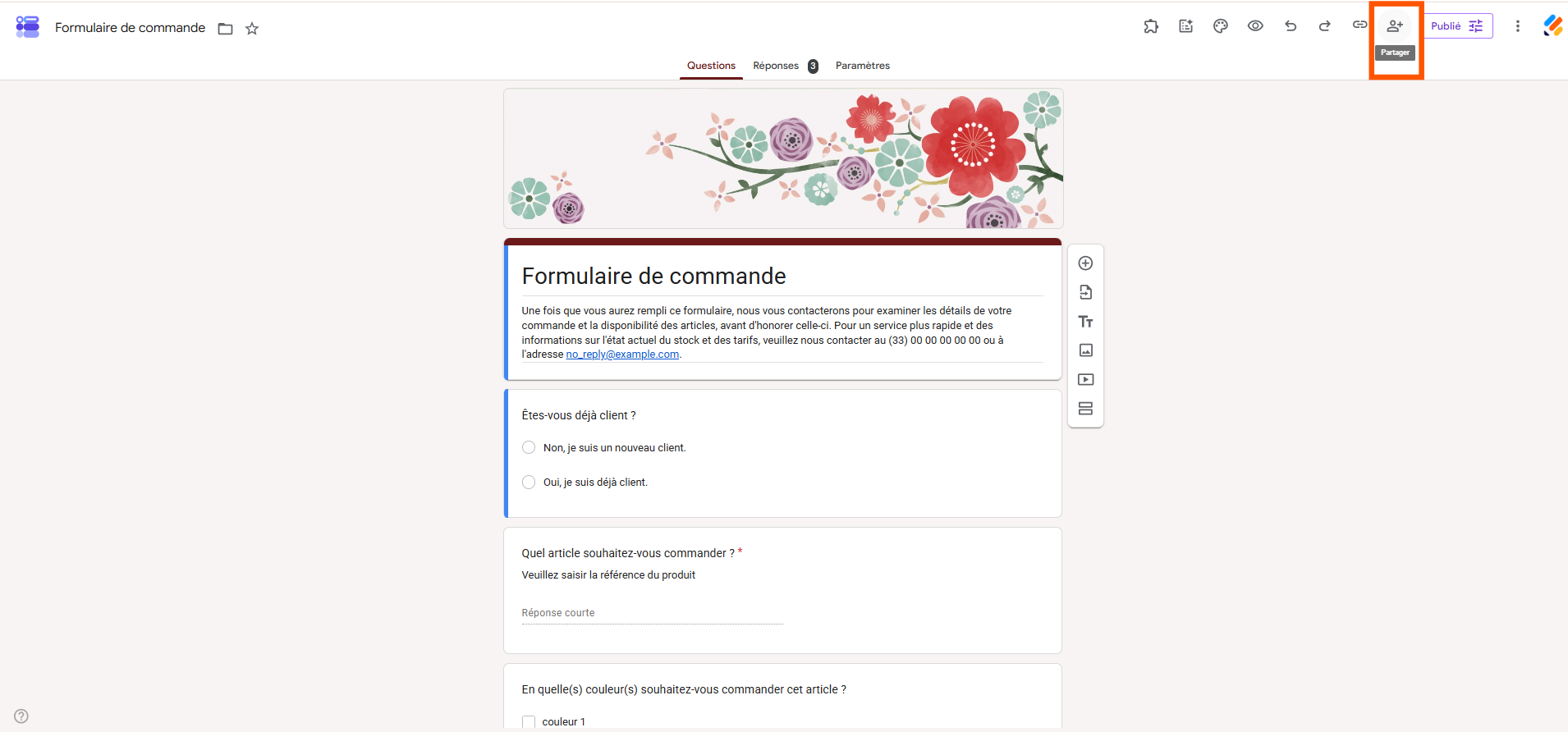
Task: Undo the last change
Action: coord(1291,26)
